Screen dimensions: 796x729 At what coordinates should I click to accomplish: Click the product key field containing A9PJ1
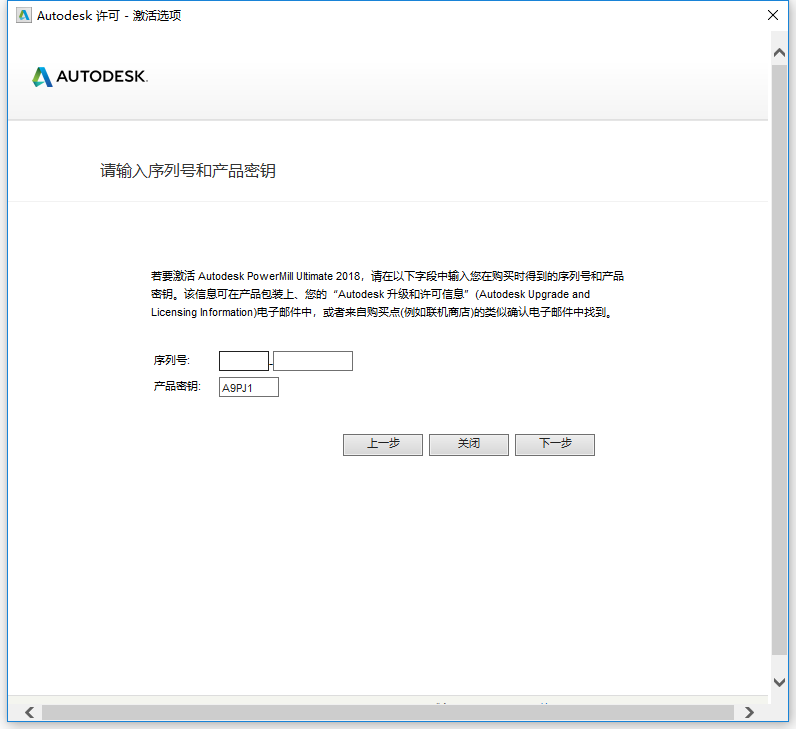249,387
